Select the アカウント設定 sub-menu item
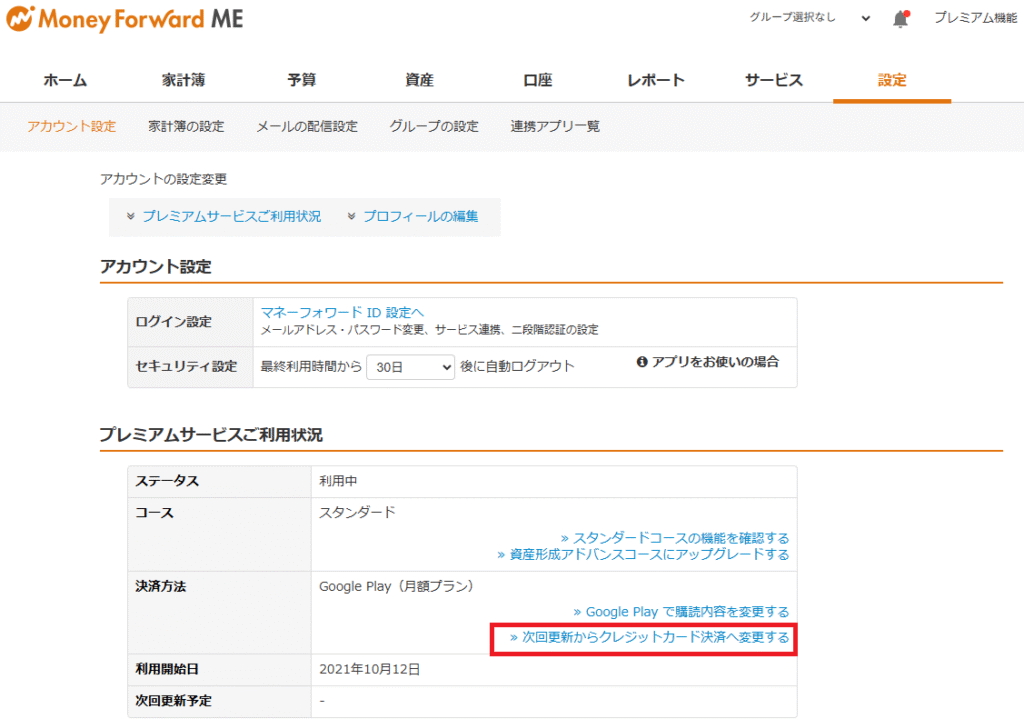The width and height of the screenshot is (1024, 719). tap(71, 126)
